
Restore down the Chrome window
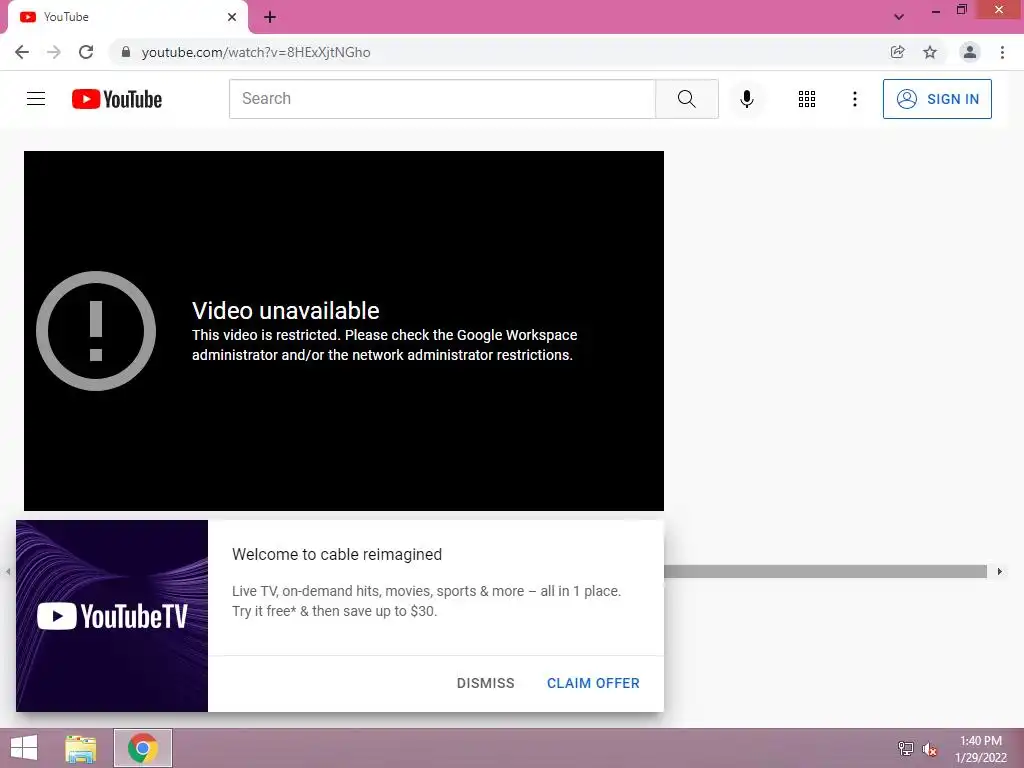click(x=961, y=10)
